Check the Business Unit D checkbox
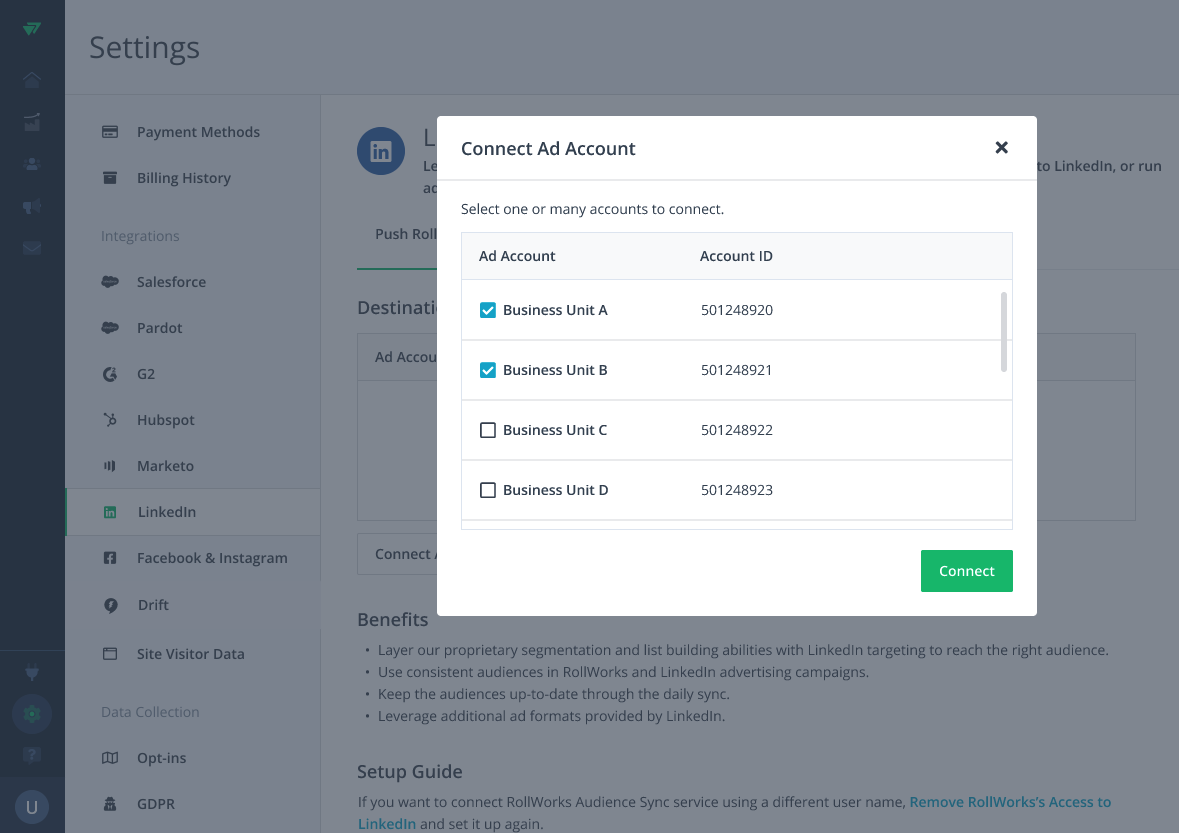Image resolution: width=1179 pixels, height=833 pixels. coord(488,490)
